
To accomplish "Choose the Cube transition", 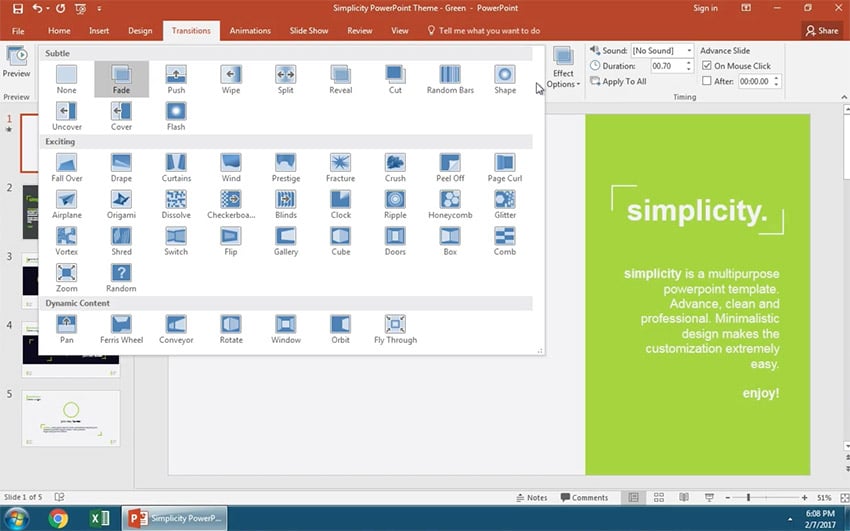I will pyautogui.click(x=340, y=241).
